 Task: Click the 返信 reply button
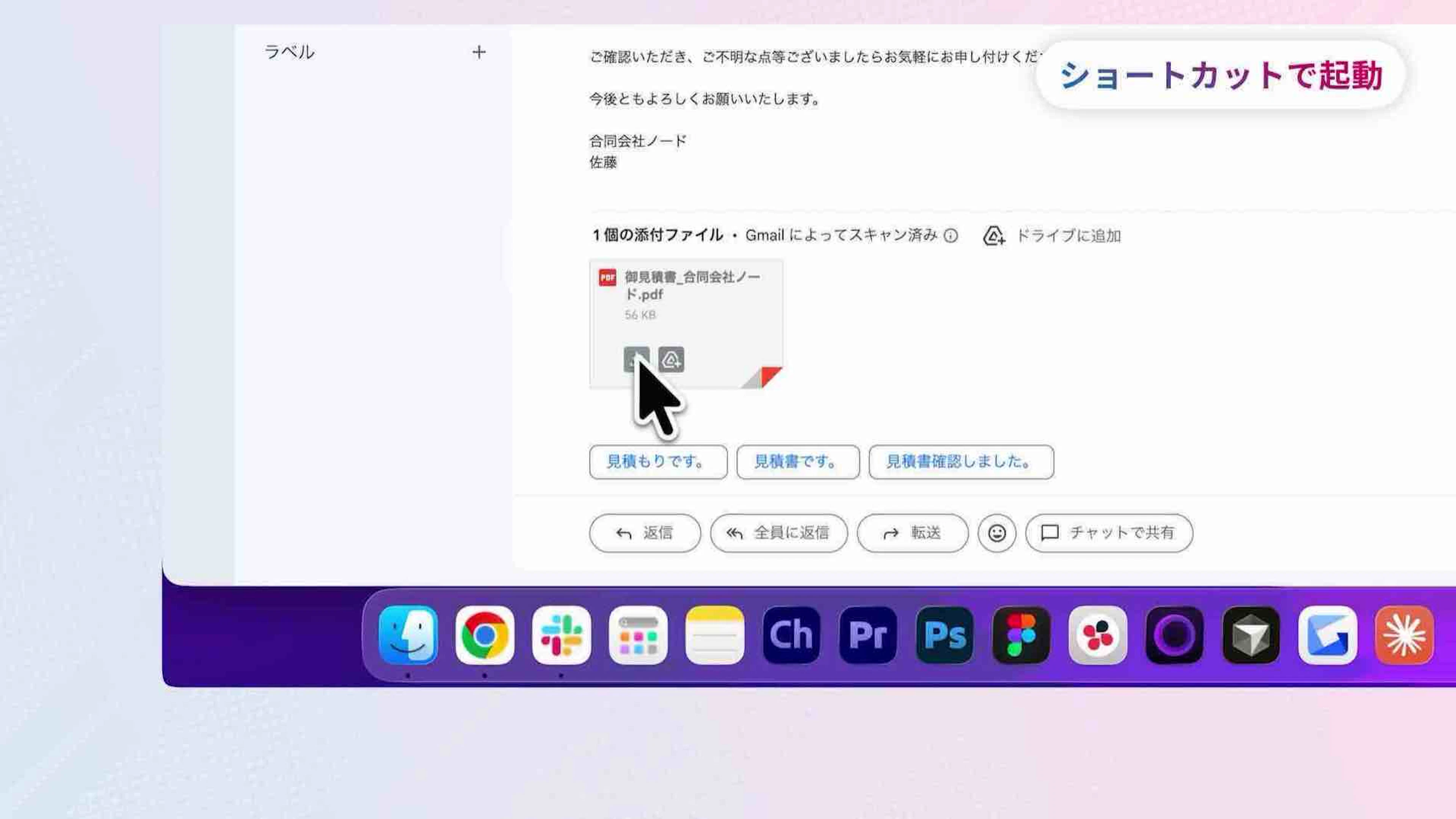(x=644, y=533)
